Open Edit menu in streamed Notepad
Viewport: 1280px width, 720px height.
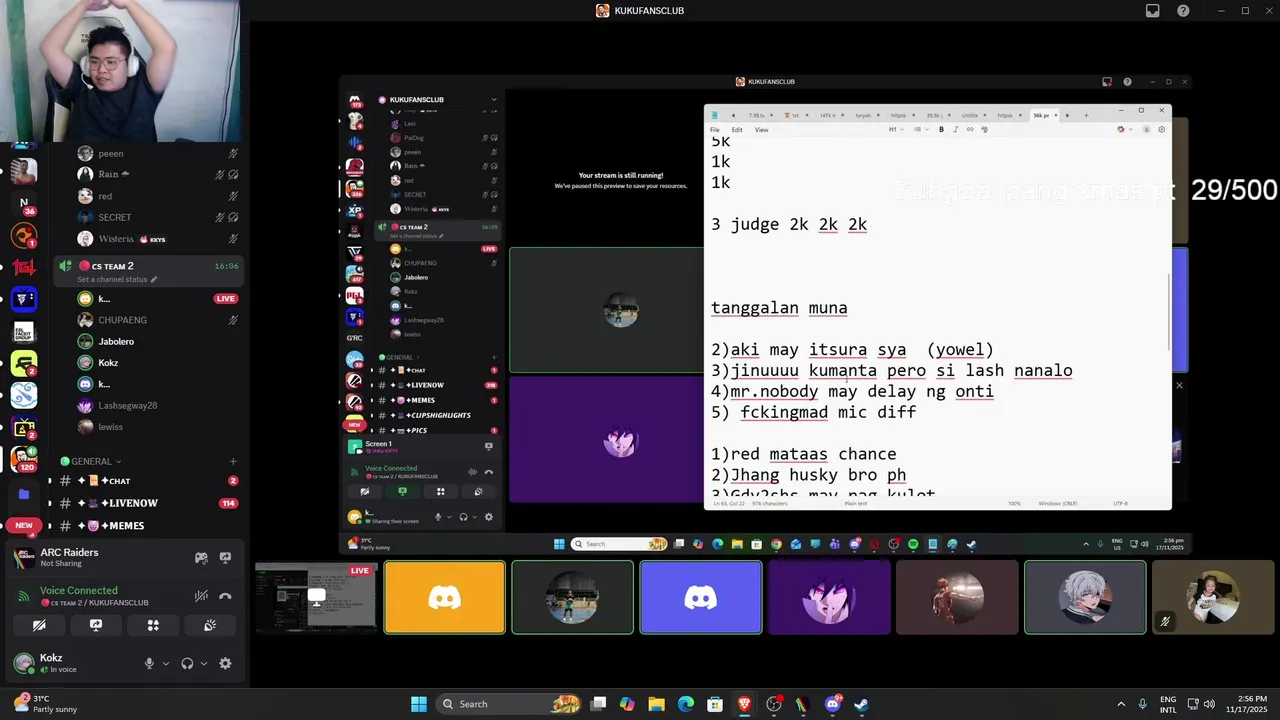tap(737, 129)
